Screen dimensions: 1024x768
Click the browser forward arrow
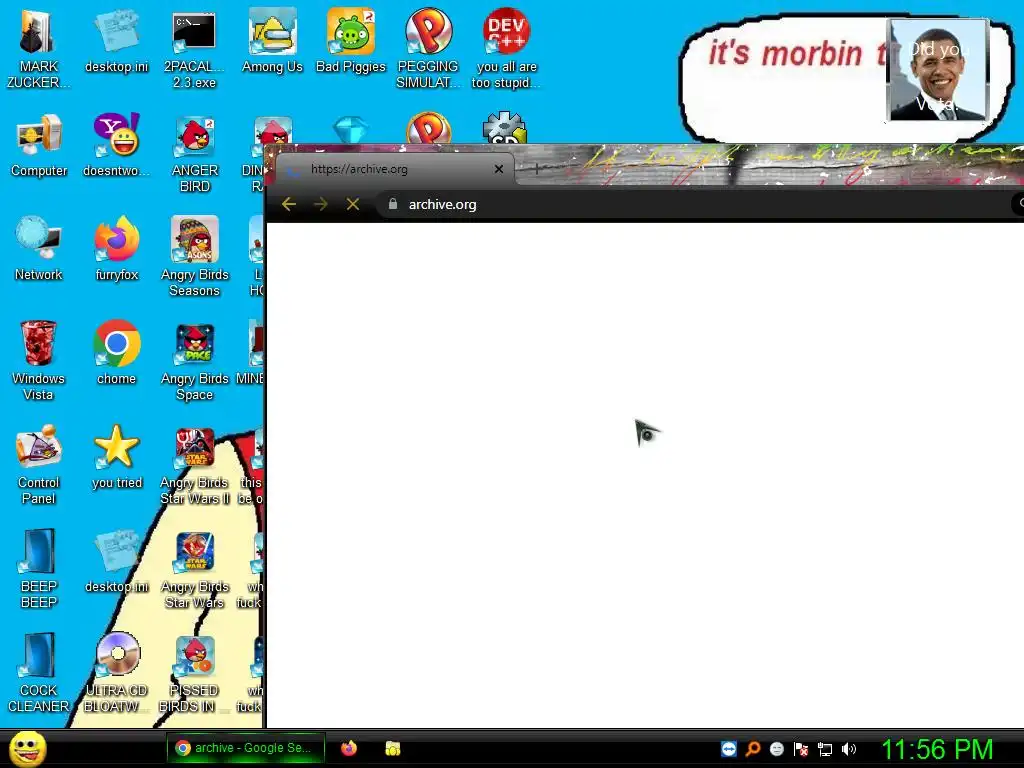tap(321, 204)
